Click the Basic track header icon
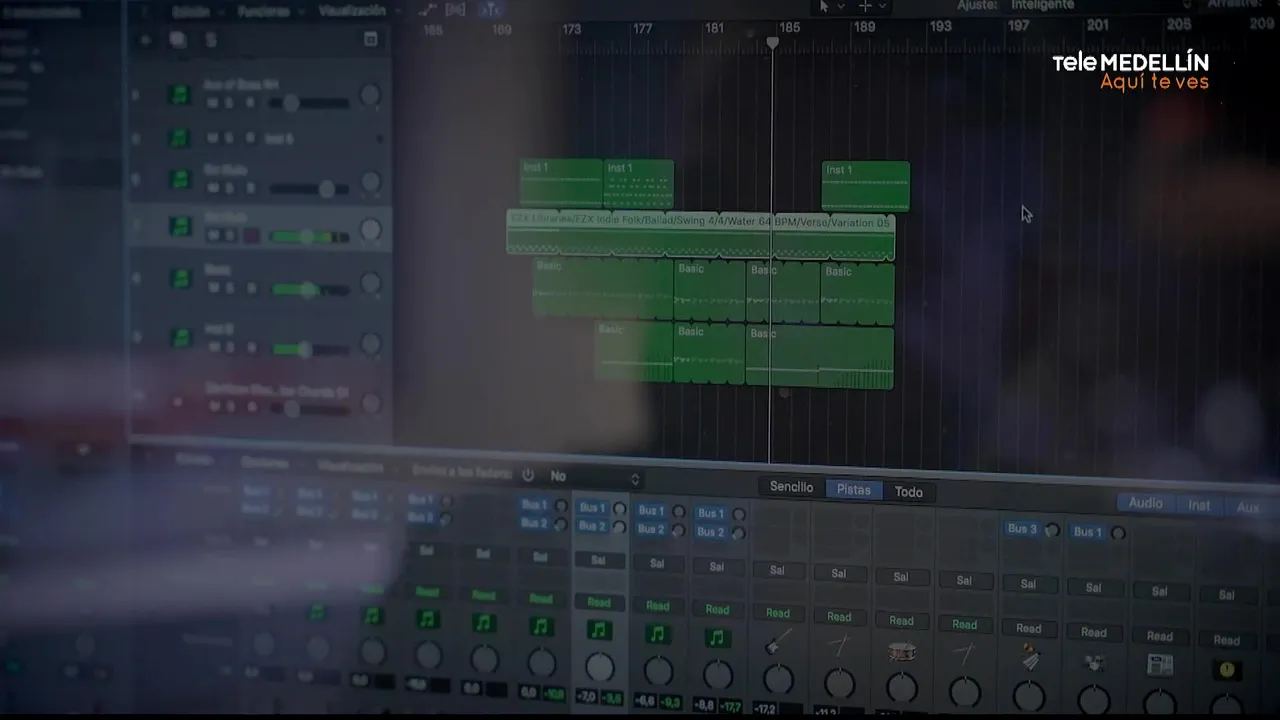This screenshot has height=720, width=1280. coord(180,278)
